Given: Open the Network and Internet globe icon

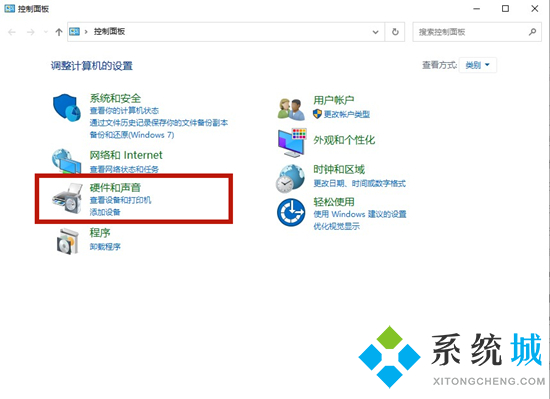Looking at the screenshot, I should click(67, 161).
